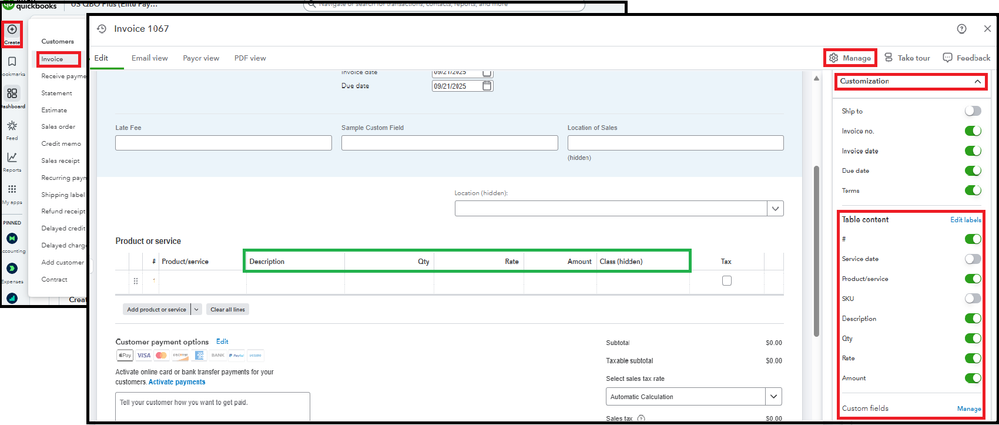Open Reports chart icon in sidebar

(12, 157)
